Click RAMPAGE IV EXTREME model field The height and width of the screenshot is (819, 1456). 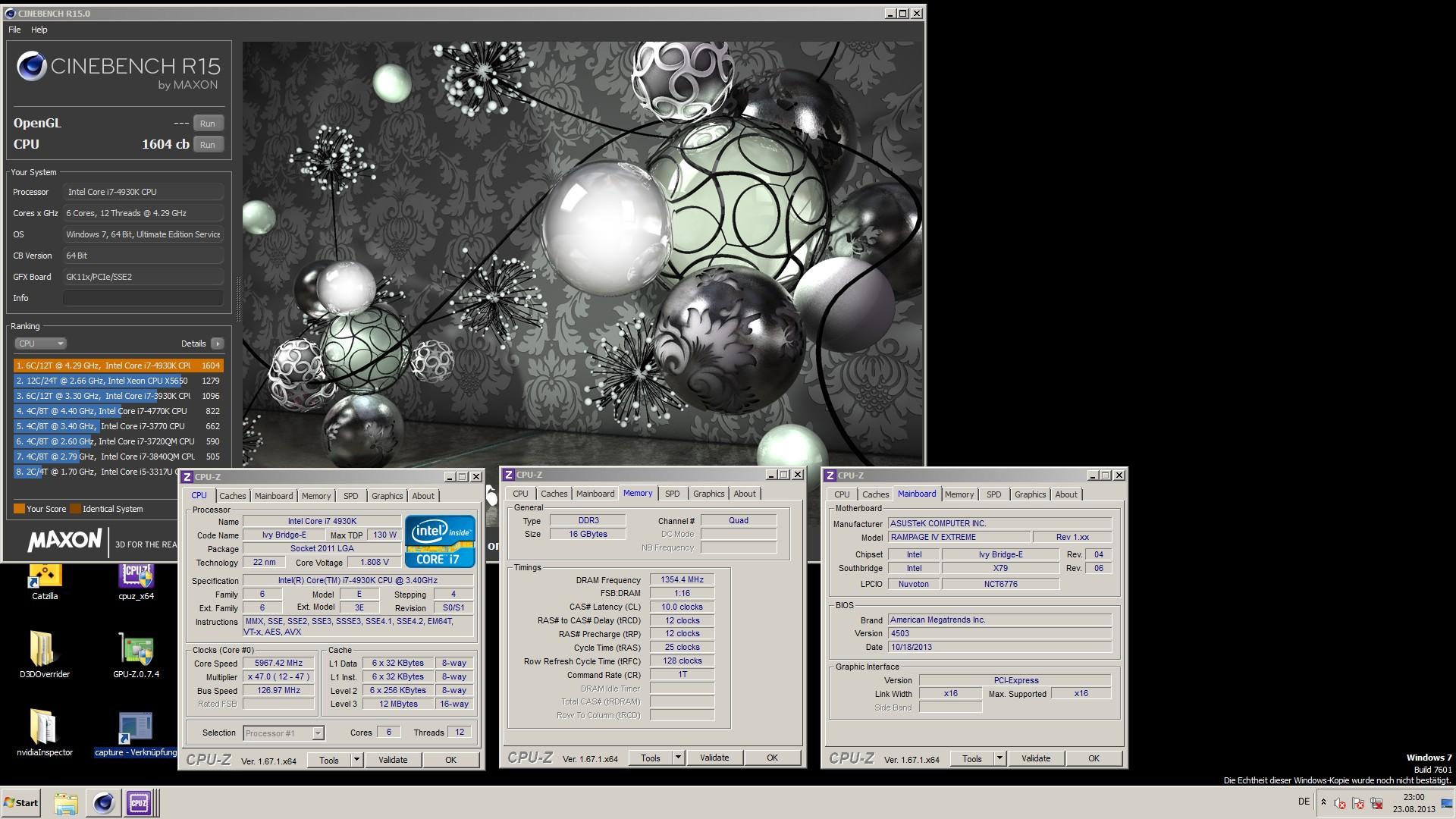(x=959, y=538)
